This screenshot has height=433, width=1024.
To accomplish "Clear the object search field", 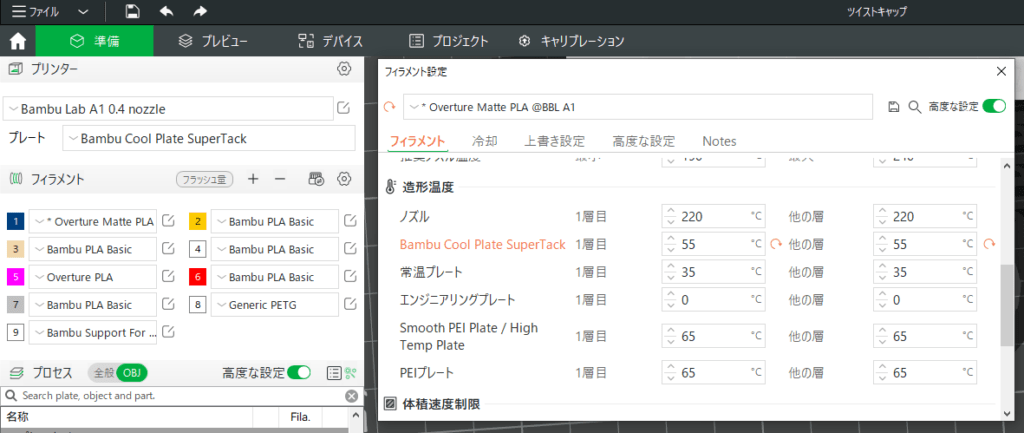I will pyautogui.click(x=351, y=396).
